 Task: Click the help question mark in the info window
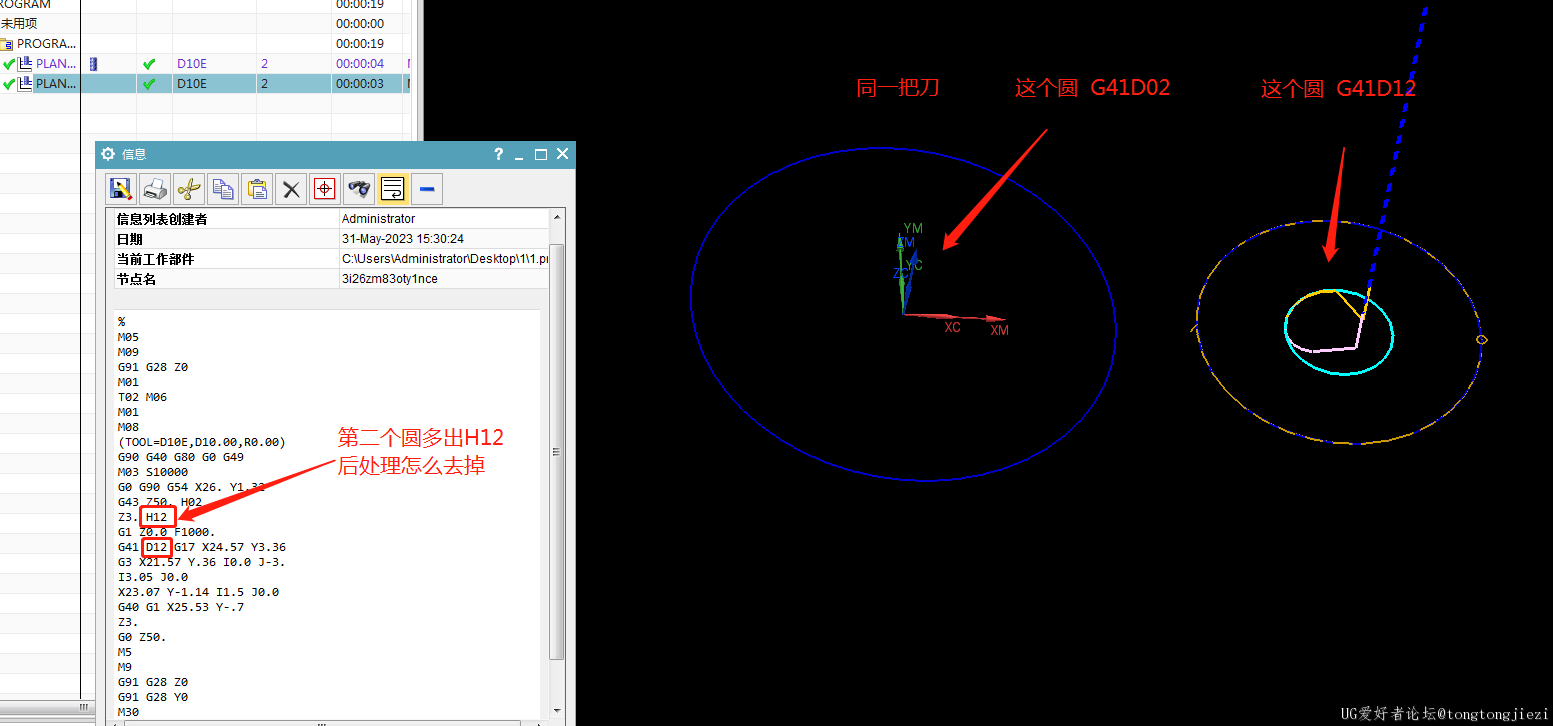click(498, 154)
